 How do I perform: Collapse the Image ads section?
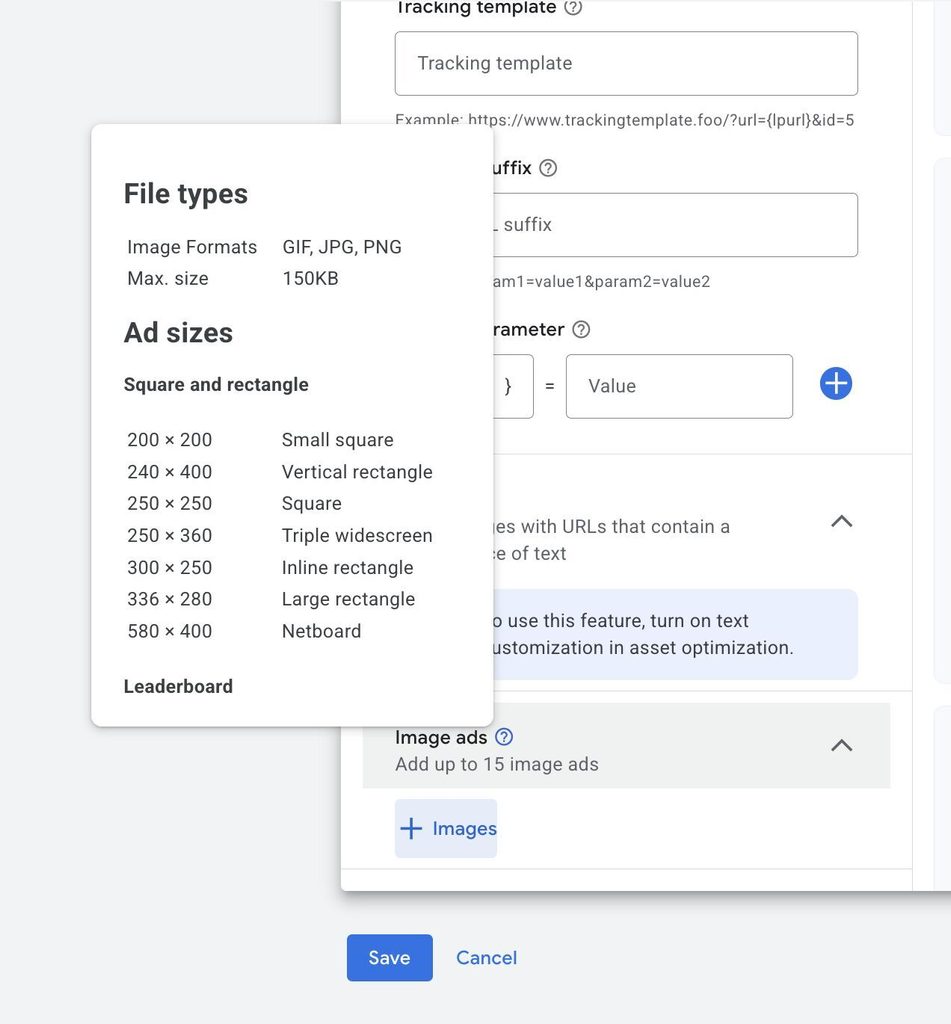click(x=841, y=745)
